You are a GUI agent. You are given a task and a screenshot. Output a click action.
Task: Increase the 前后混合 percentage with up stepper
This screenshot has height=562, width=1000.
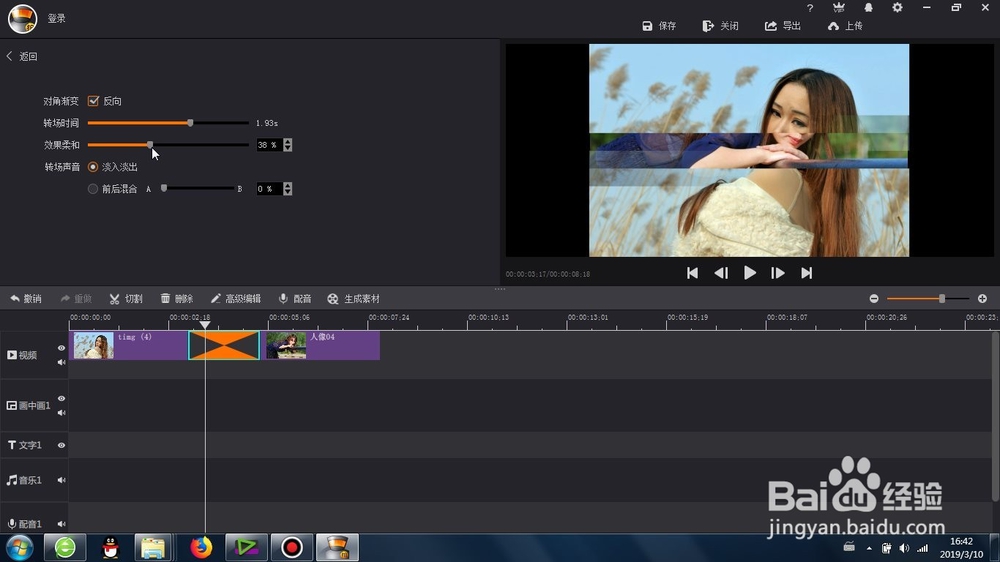[x=288, y=186]
